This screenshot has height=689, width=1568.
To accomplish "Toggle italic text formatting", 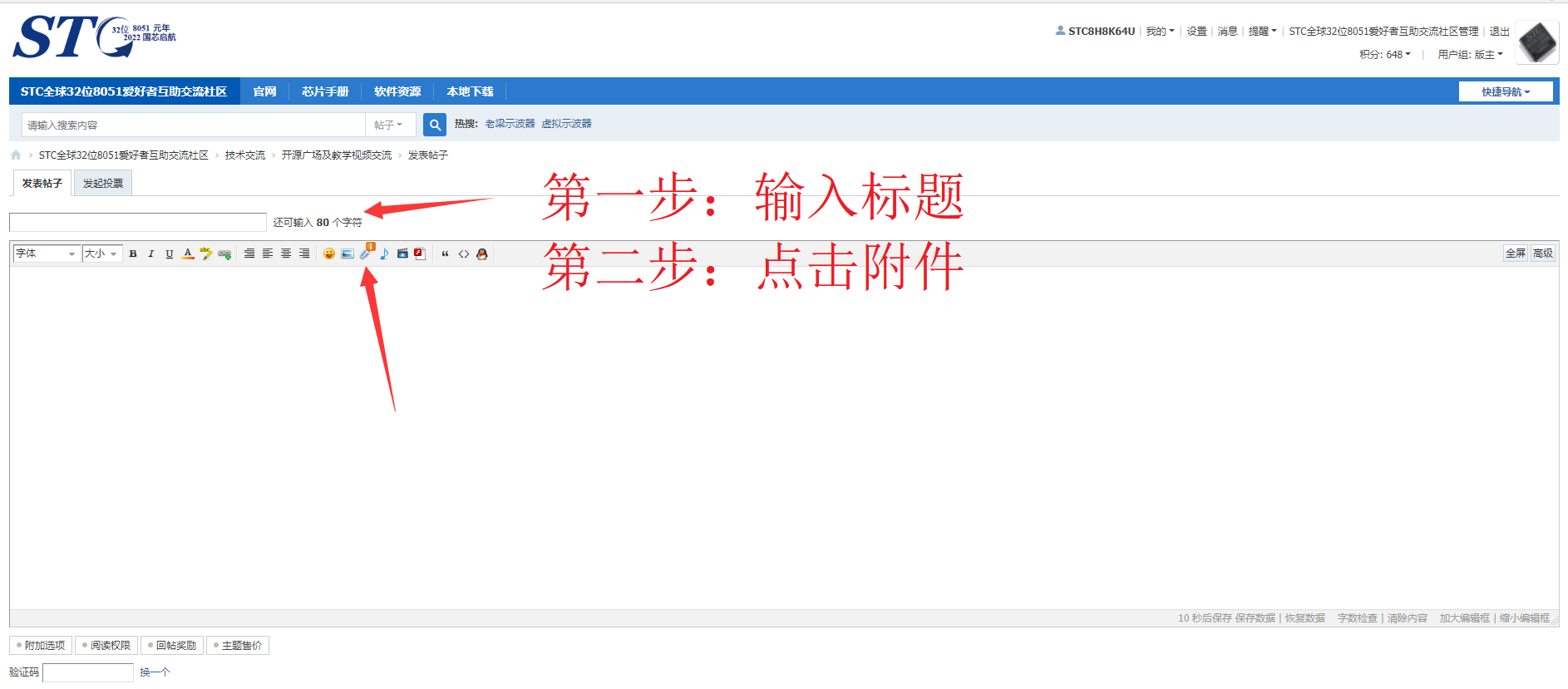I will tap(151, 253).
